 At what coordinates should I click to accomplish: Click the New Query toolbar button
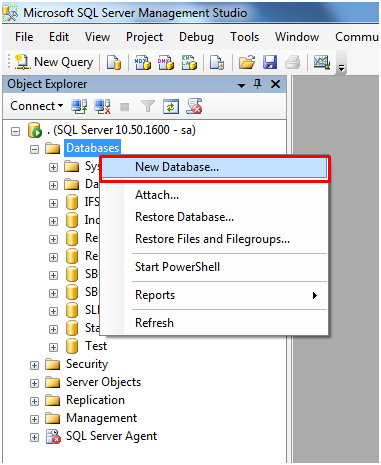point(53,62)
